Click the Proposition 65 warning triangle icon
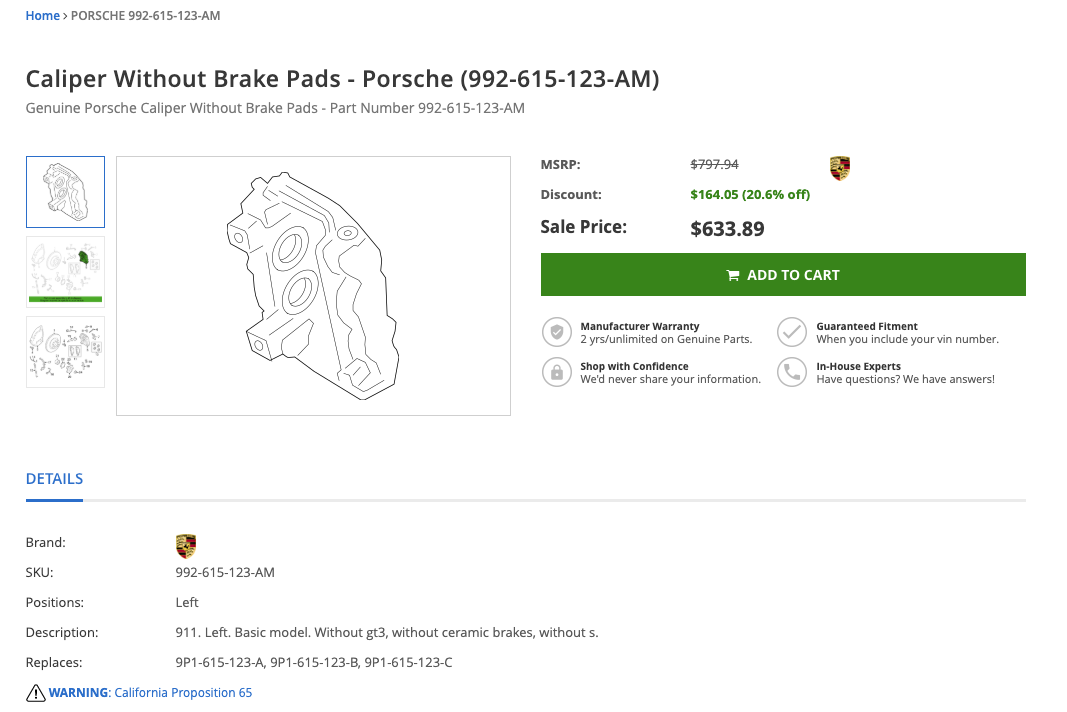 pos(35,693)
